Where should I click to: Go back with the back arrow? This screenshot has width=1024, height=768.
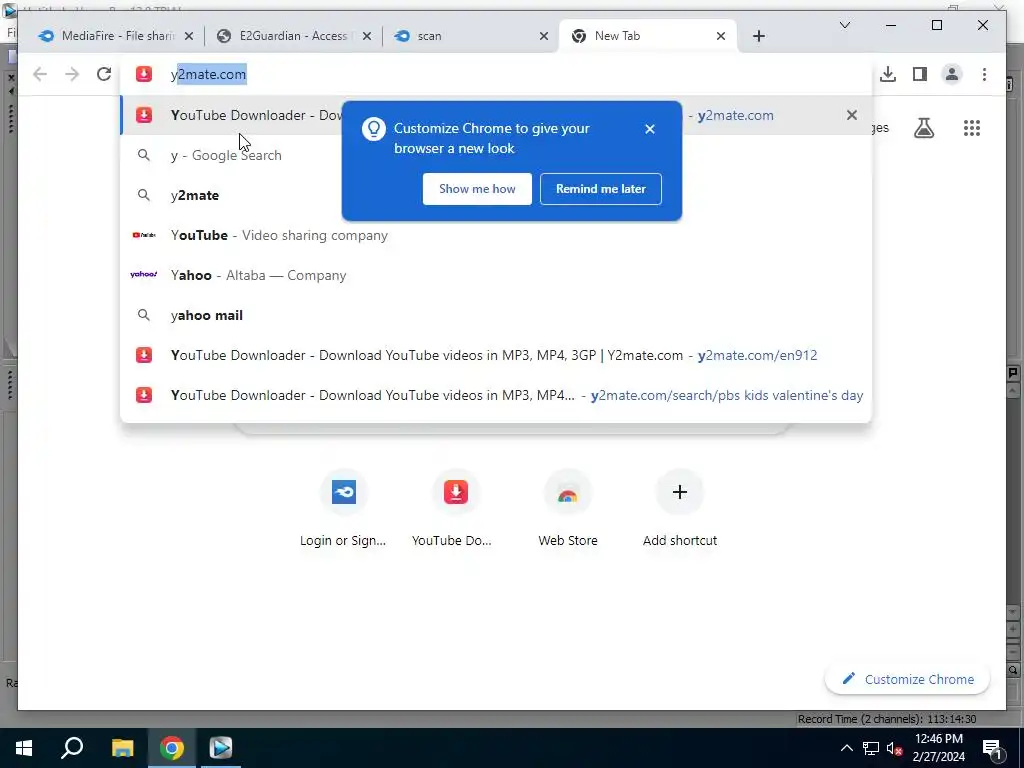(40, 74)
